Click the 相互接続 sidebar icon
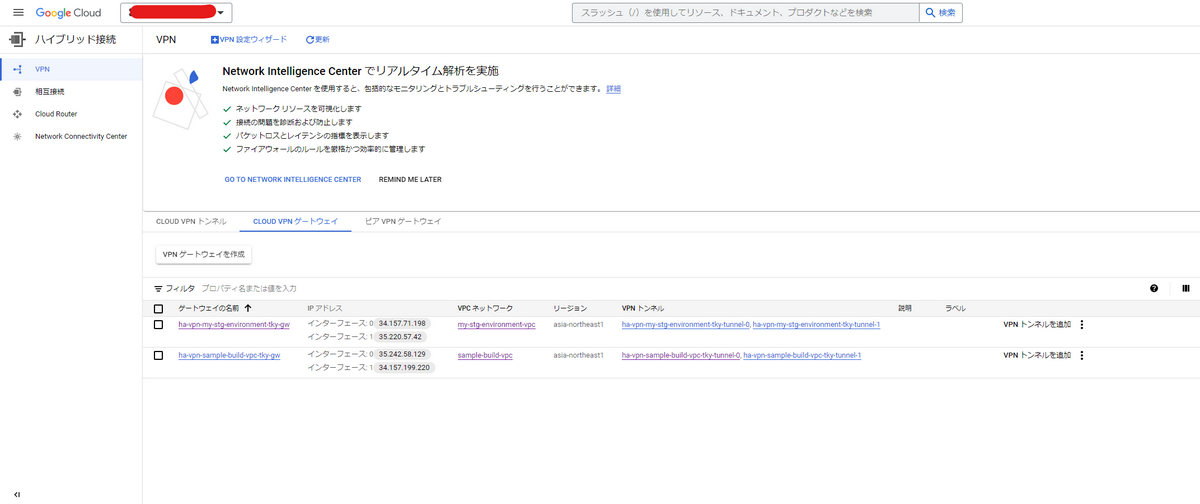The width and height of the screenshot is (1200, 504). 16,91
